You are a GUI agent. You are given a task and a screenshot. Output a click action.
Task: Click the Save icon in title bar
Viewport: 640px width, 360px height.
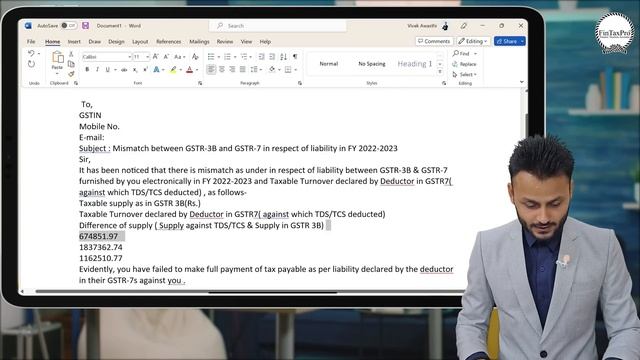(x=85, y=26)
